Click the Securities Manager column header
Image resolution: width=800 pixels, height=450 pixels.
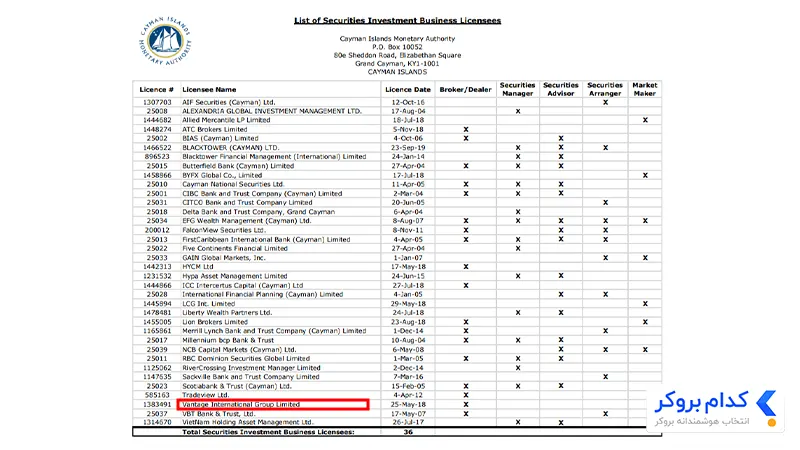(517, 89)
